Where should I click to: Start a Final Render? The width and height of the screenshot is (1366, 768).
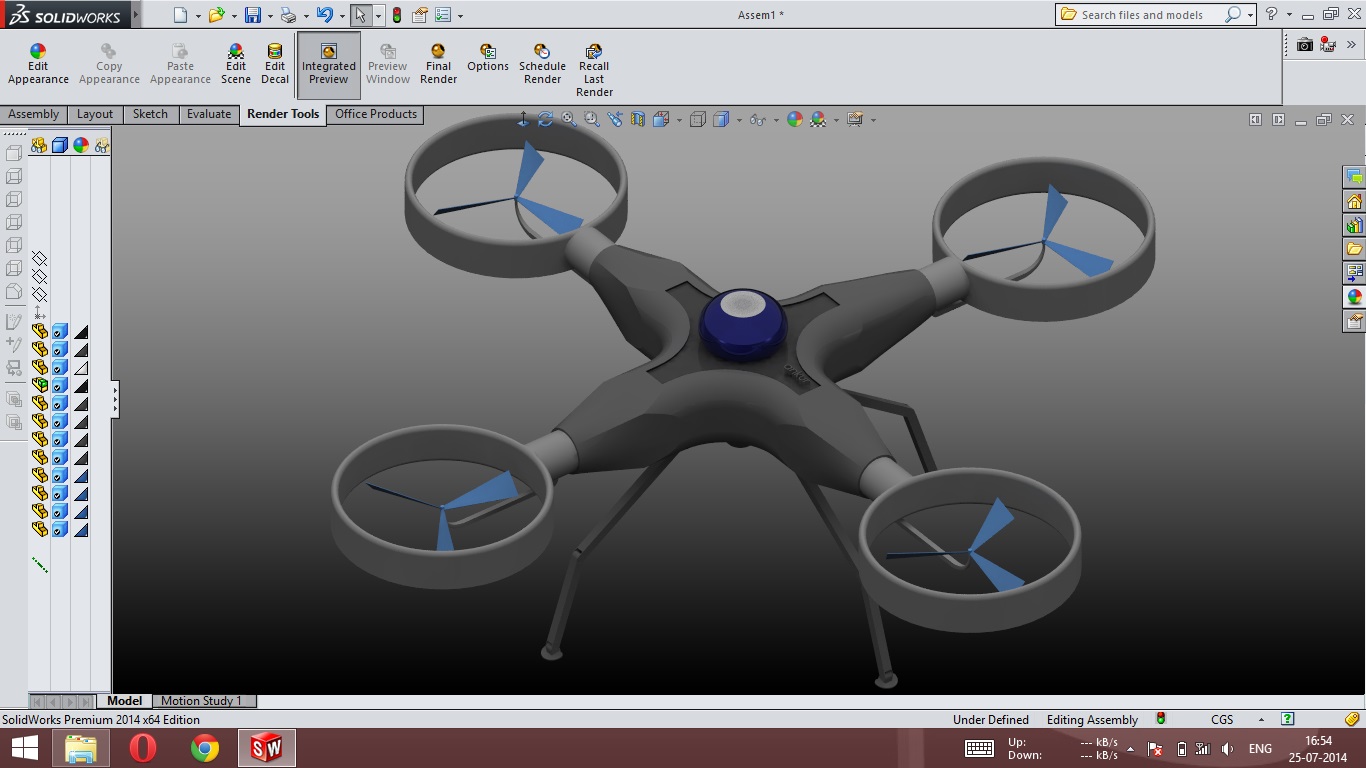(438, 64)
